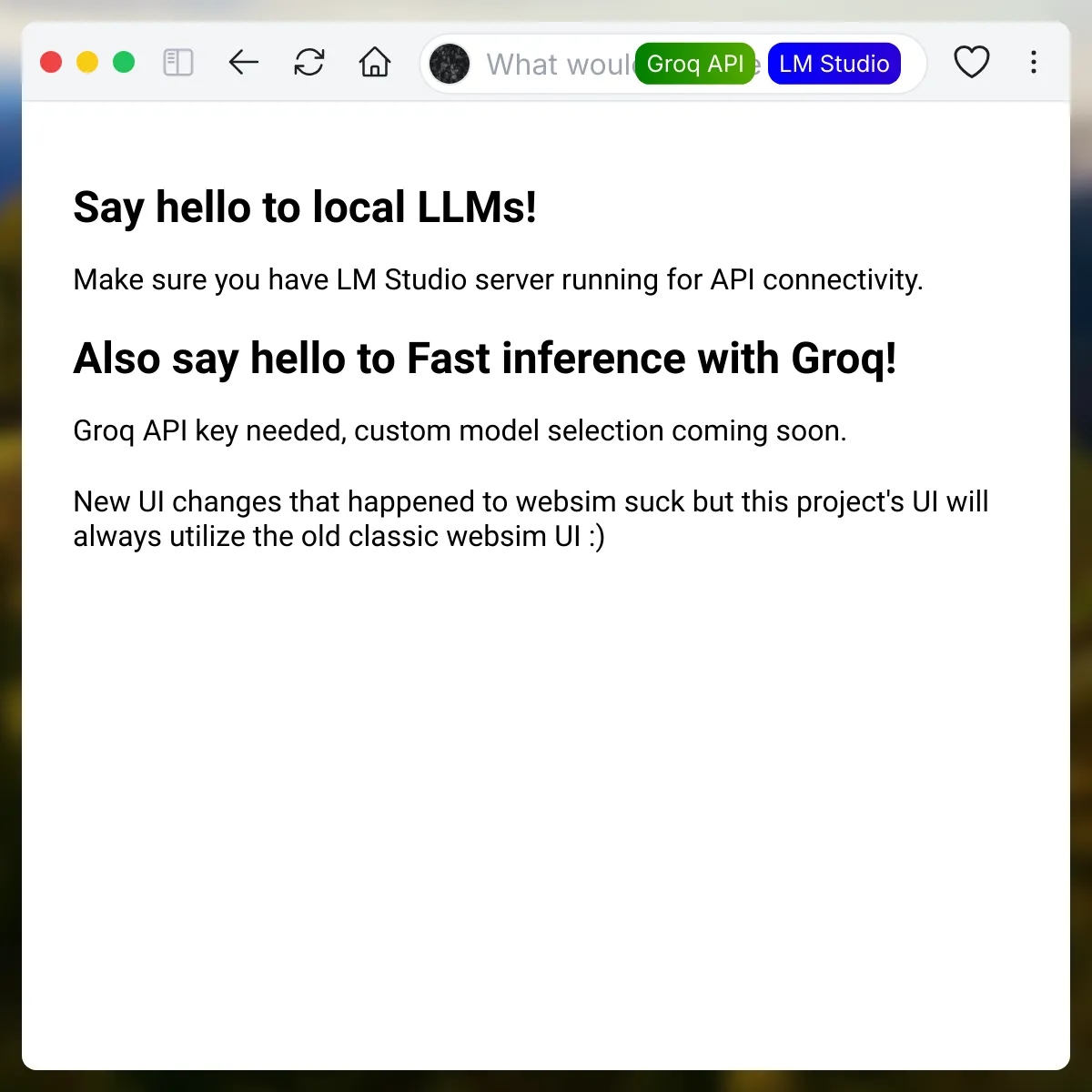This screenshot has width=1092, height=1092.
Task: Click the green maximize window button
Action: click(124, 63)
